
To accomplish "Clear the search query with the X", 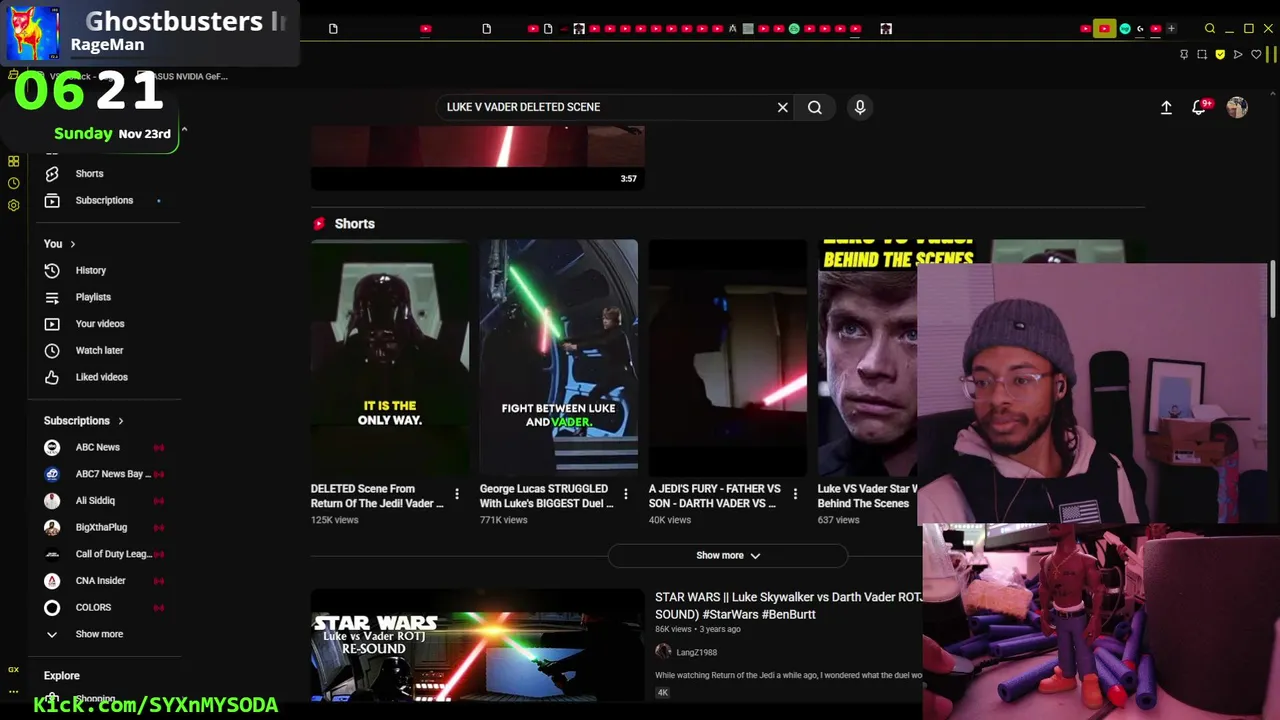I will point(783,107).
